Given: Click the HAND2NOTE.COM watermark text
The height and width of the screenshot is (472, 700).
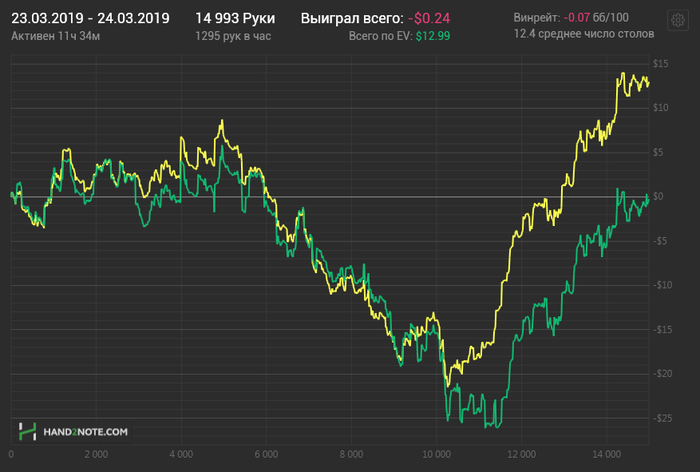Looking at the screenshot, I should tap(84, 432).
